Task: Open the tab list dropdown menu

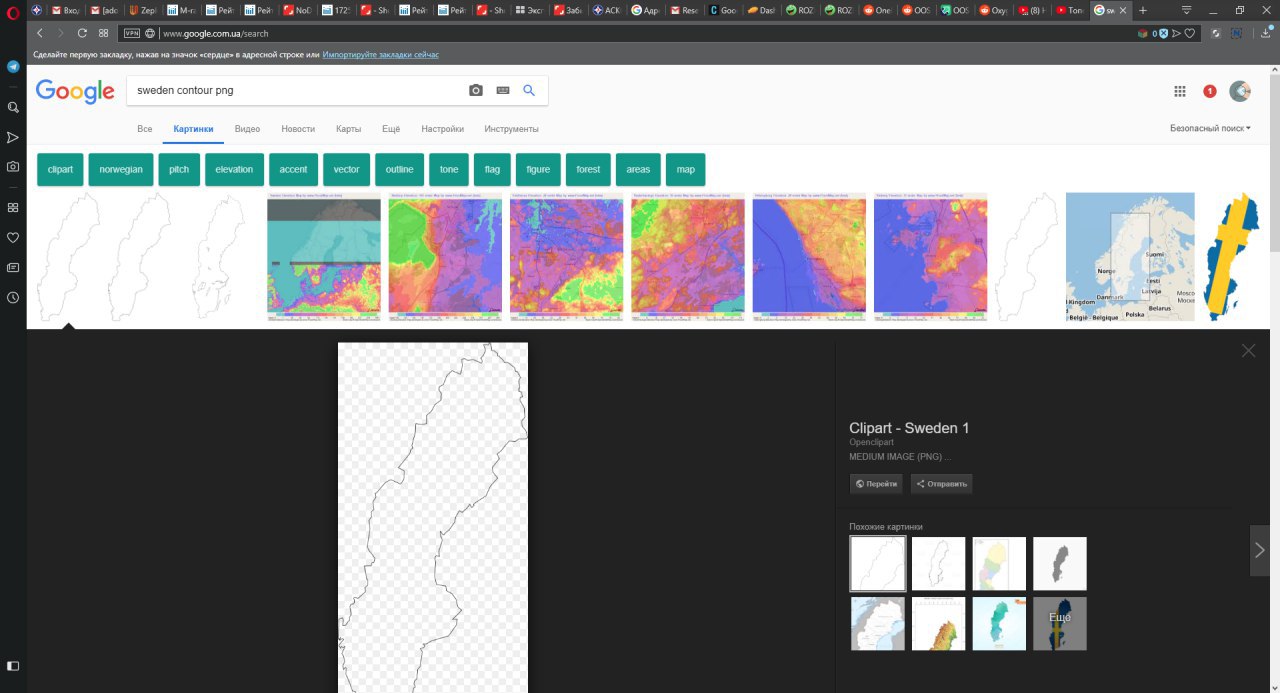Action: click(1187, 10)
